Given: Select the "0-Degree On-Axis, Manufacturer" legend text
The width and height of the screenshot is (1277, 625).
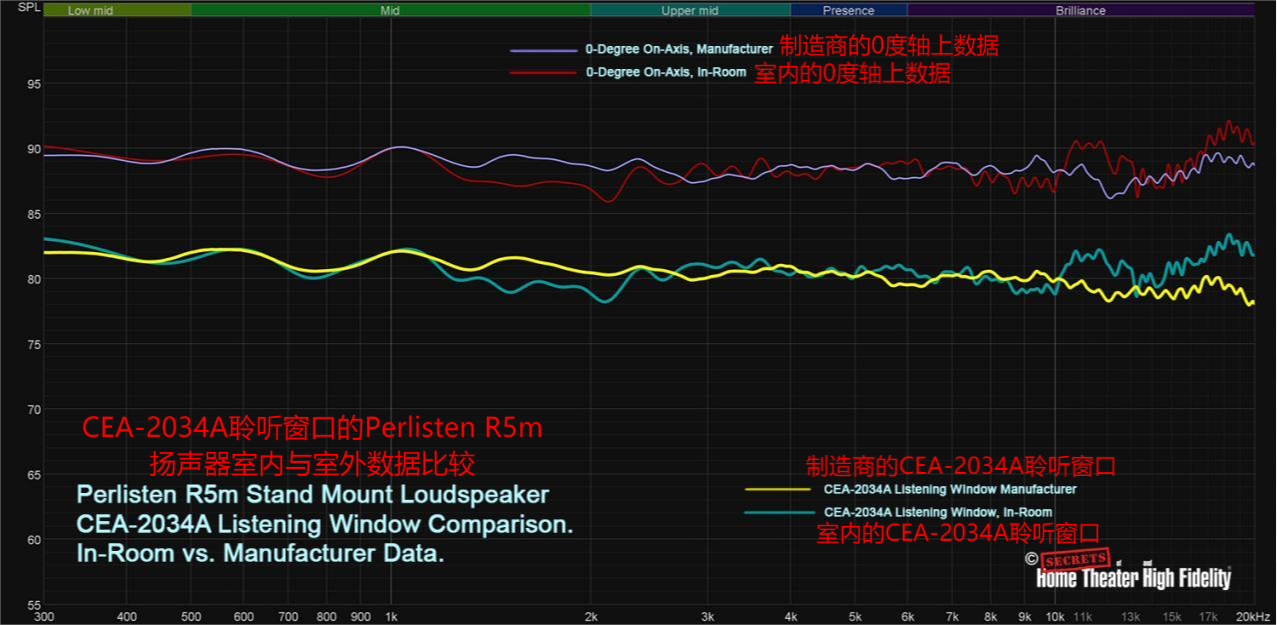Looking at the screenshot, I should pos(678,49).
